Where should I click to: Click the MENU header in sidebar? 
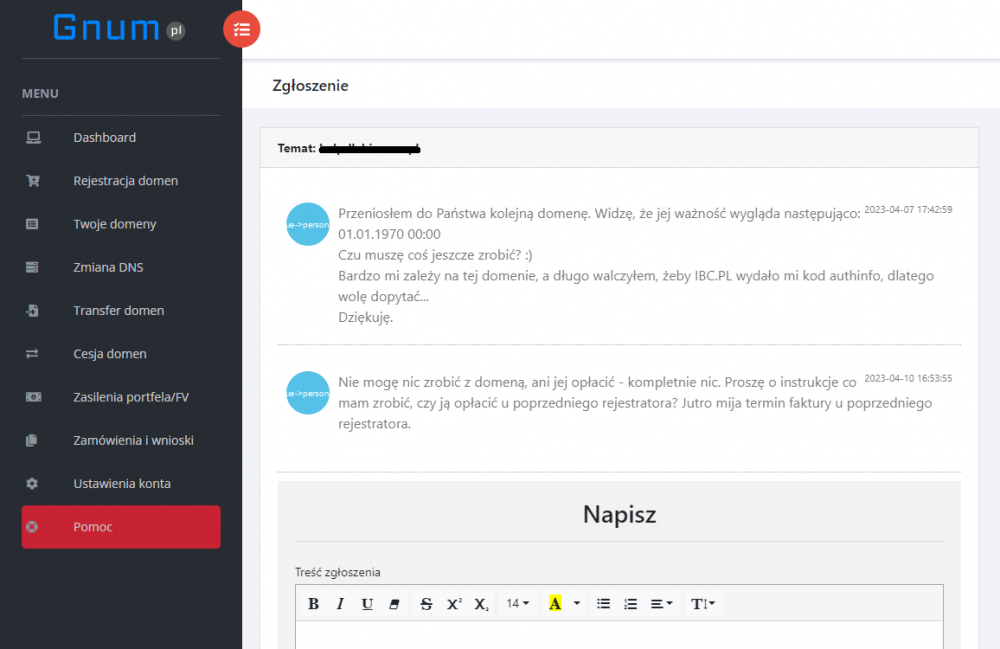coord(40,94)
